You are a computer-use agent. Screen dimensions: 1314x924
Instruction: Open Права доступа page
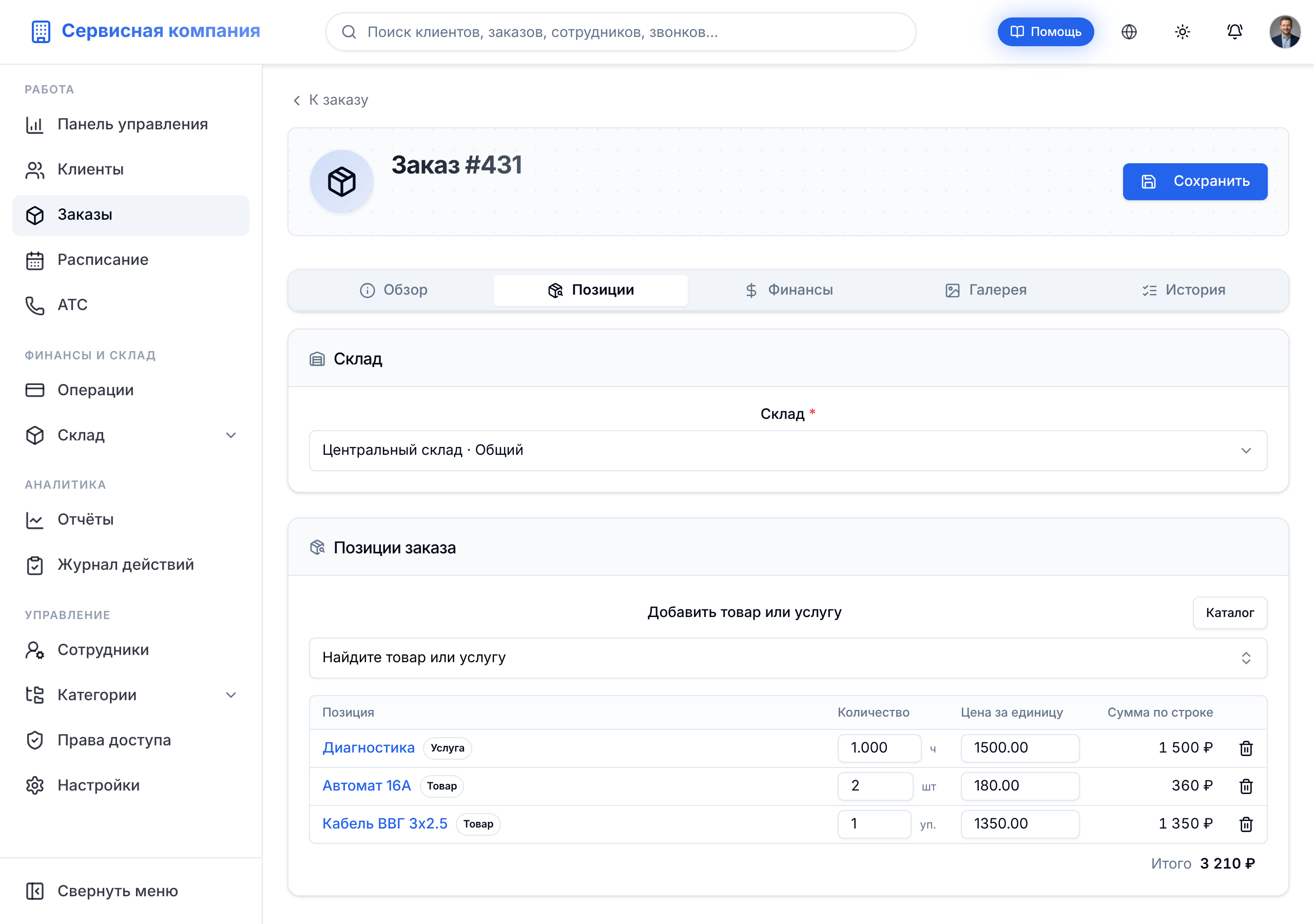[x=130, y=740]
